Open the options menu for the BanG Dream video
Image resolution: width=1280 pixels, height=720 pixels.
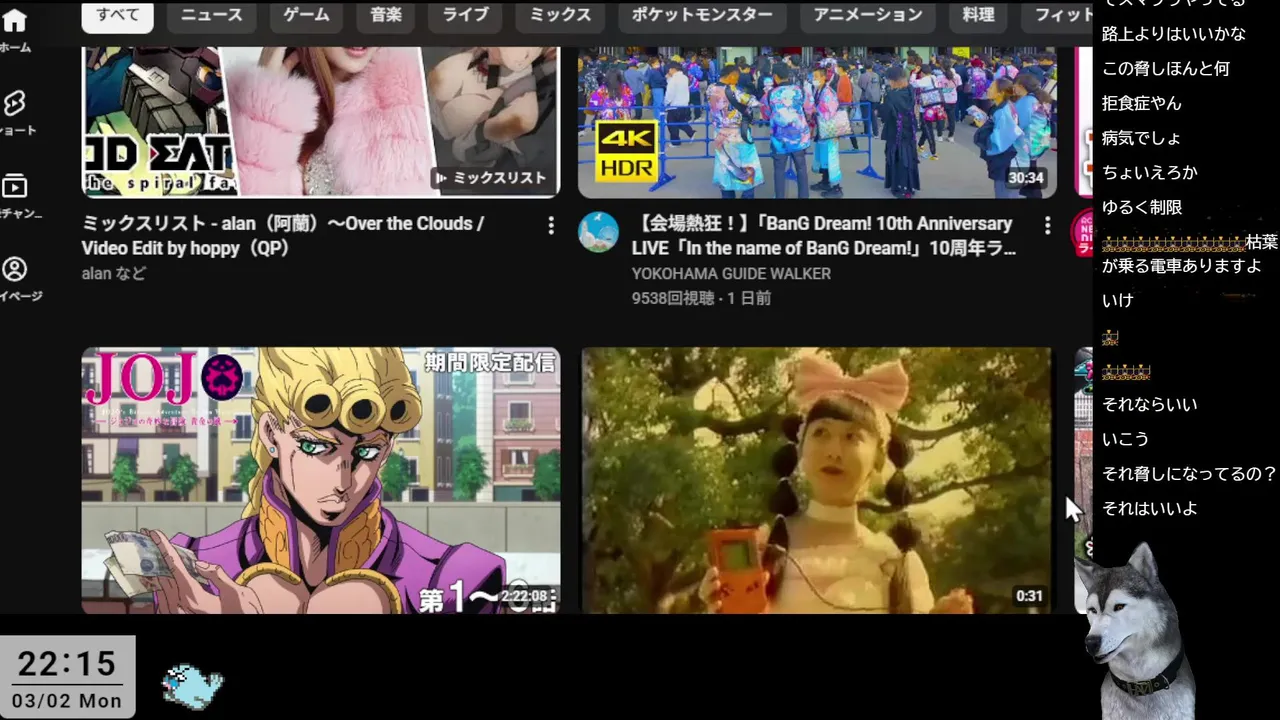pos(1047,226)
